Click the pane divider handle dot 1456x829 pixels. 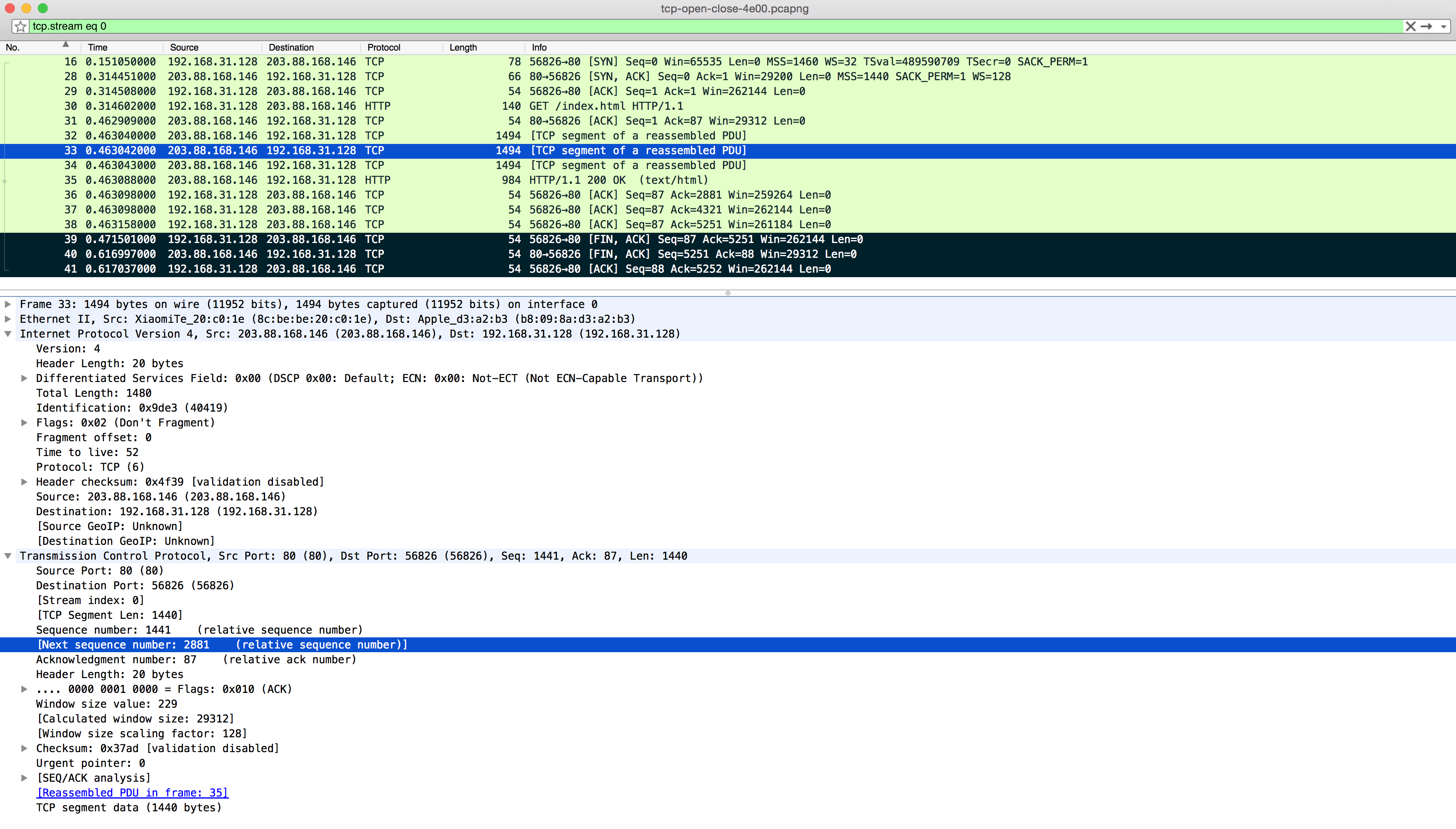point(728,293)
